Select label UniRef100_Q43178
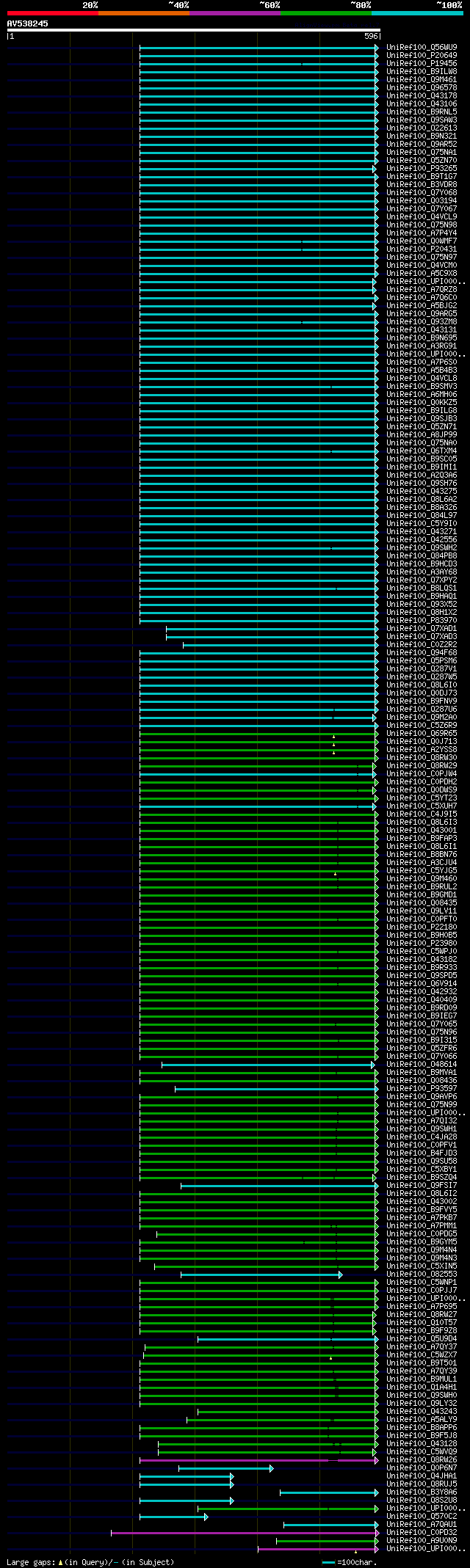470x1568 pixels. (x=422, y=95)
